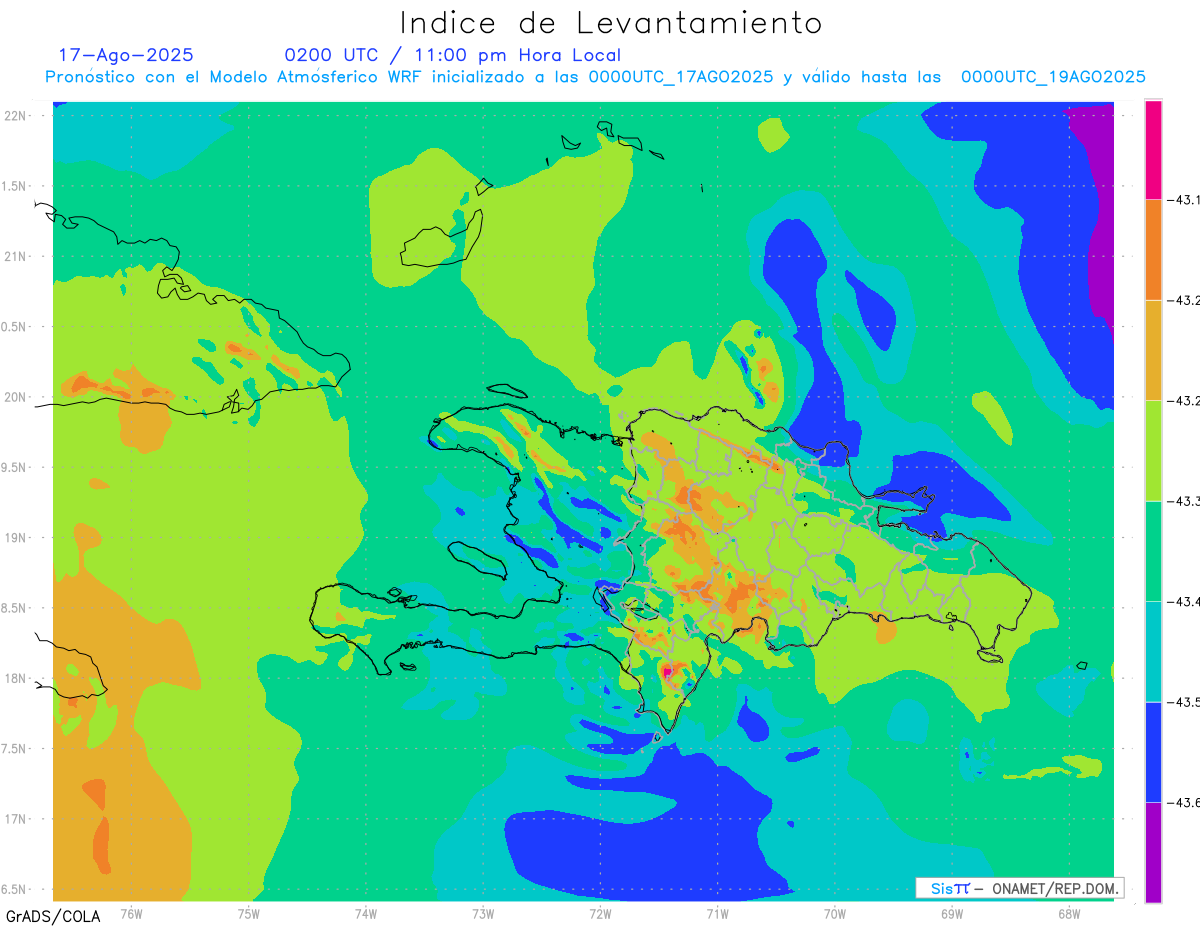The image size is (1200, 927).
Task: Click the '0000UTC_19AGO2025' valid-until timestamp
Action: 1053,77
